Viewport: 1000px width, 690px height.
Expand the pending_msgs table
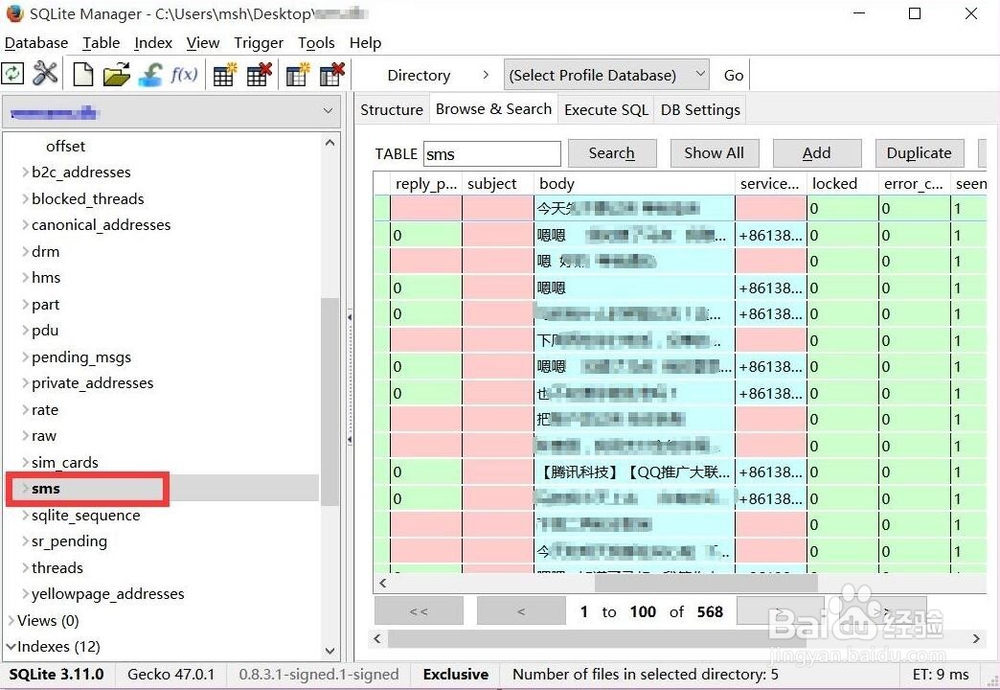click(x=26, y=356)
